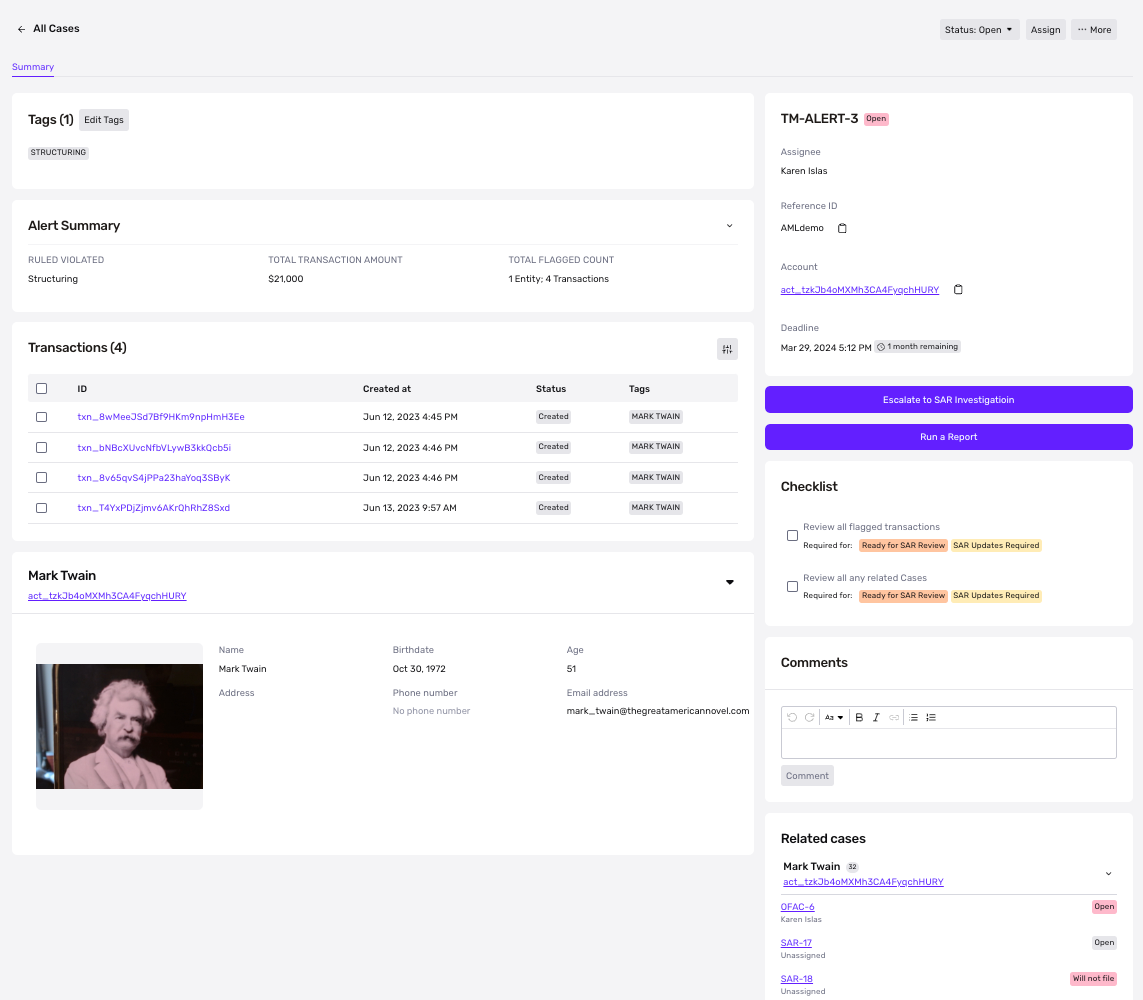This screenshot has width=1143, height=1000.
Task: Open account link in Related cases
Action: (863, 882)
